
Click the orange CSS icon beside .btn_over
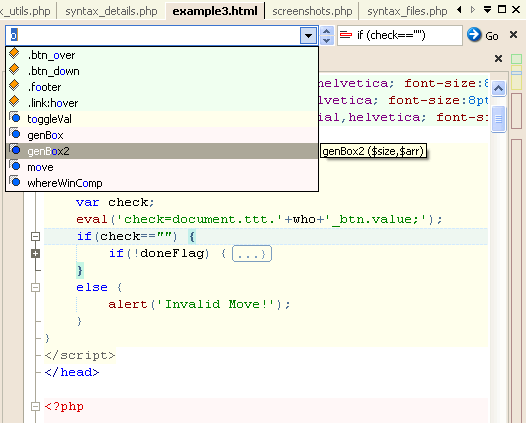(x=14, y=53)
